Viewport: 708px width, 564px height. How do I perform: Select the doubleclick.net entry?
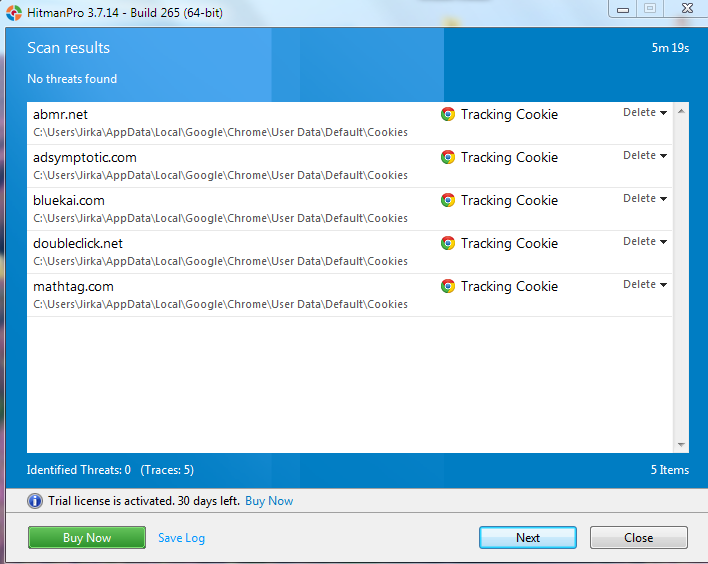[x=349, y=252]
